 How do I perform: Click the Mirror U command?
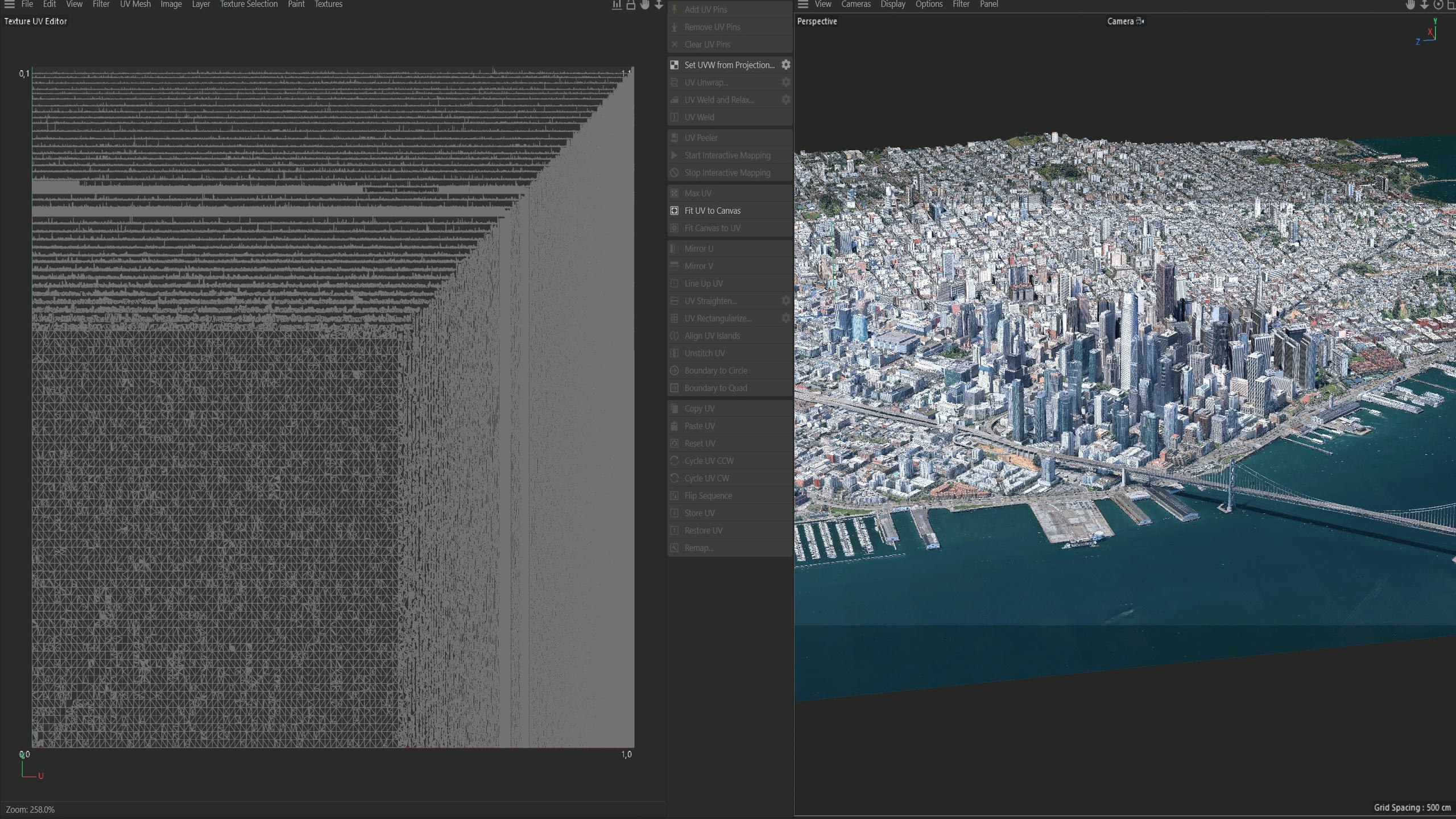click(730, 249)
